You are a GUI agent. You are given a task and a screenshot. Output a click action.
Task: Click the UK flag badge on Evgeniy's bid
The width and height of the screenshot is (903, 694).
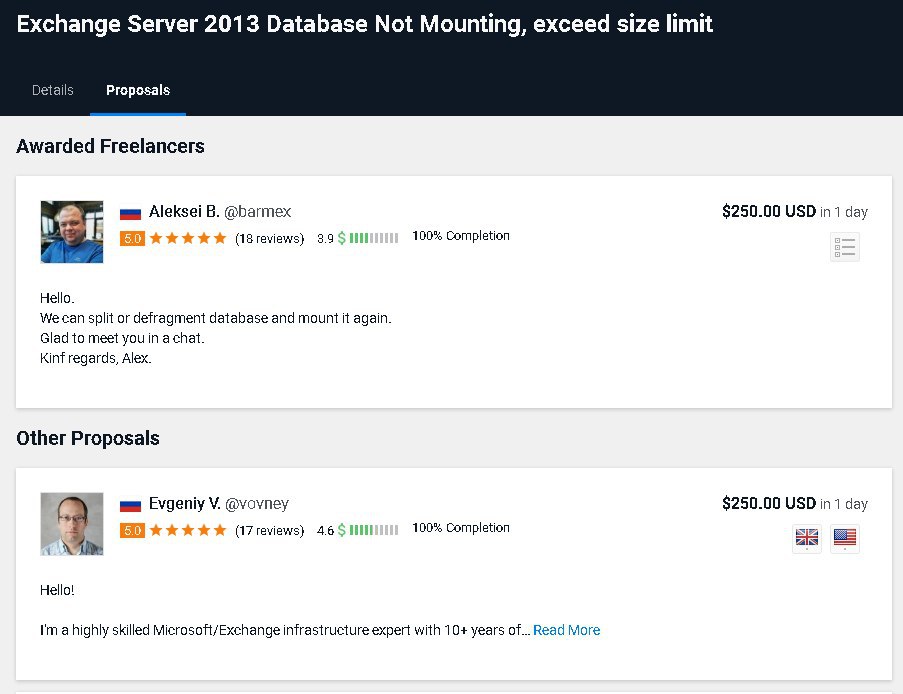[807, 538]
